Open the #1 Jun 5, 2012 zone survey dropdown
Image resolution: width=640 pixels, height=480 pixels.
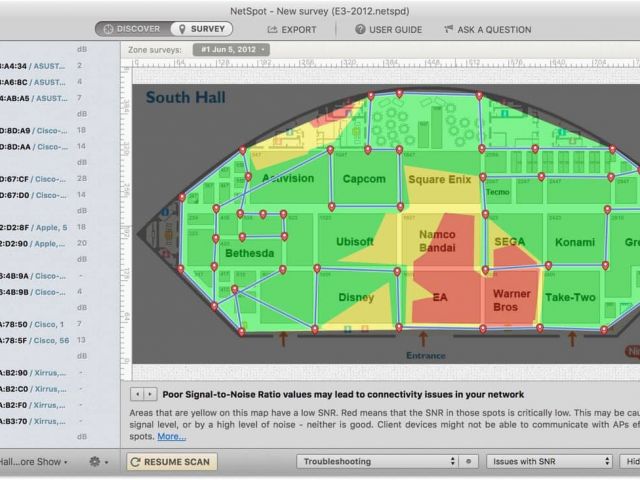pos(231,50)
